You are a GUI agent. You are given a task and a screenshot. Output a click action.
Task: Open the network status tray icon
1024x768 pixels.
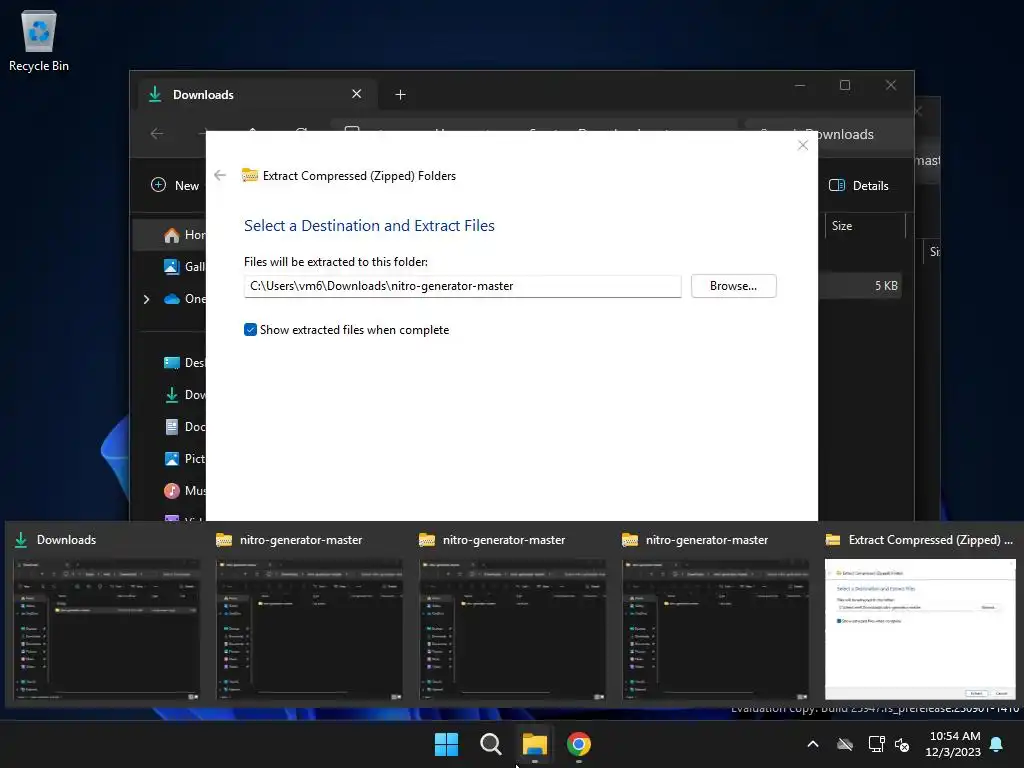pos(876,744)
